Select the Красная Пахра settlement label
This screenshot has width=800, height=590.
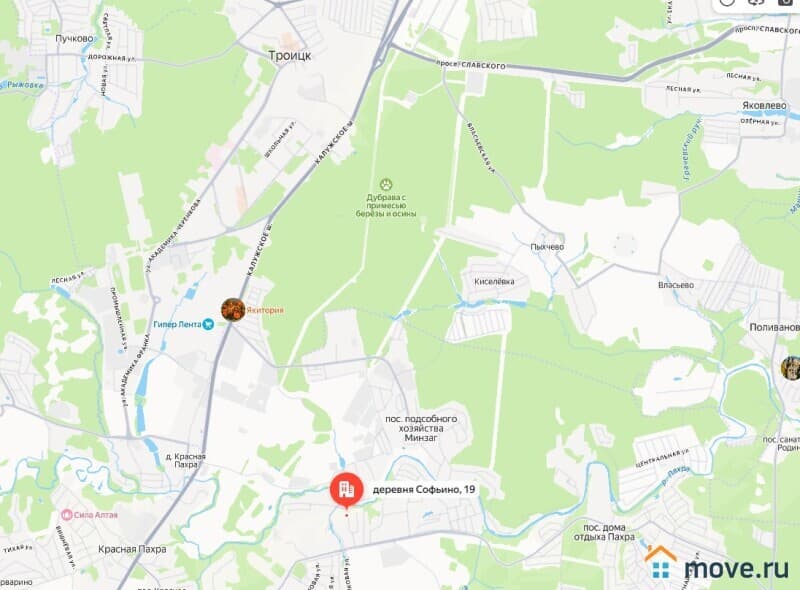coord(132,549)
